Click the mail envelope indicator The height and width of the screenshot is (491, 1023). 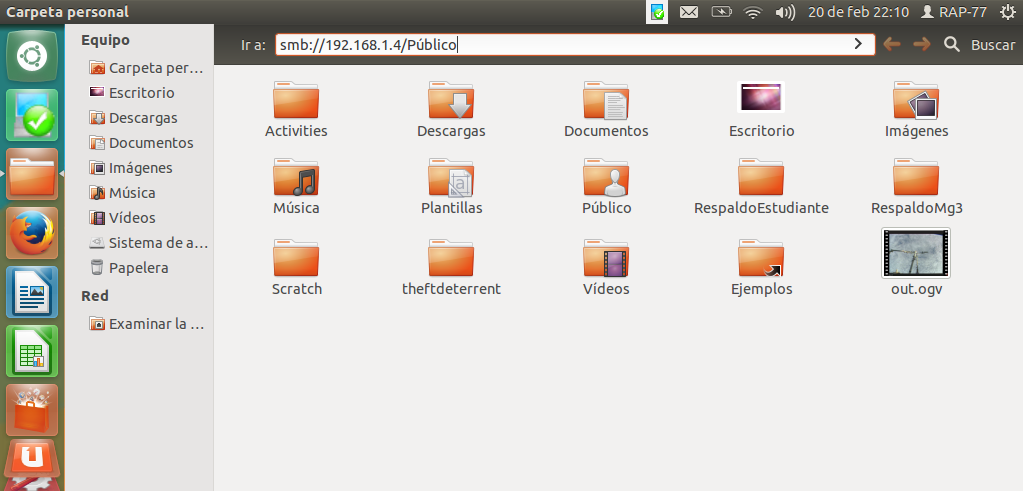pyautogui.click(x=689, y=12)
